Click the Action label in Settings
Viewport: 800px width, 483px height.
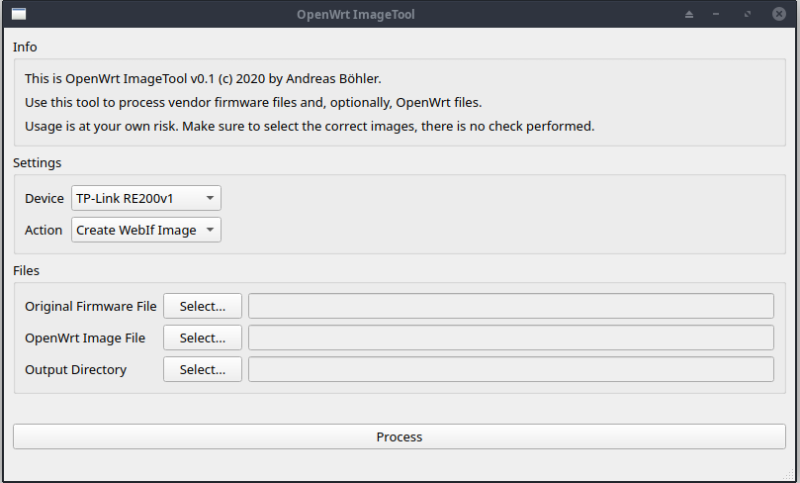pyautogui.click(x=44, y=230)
